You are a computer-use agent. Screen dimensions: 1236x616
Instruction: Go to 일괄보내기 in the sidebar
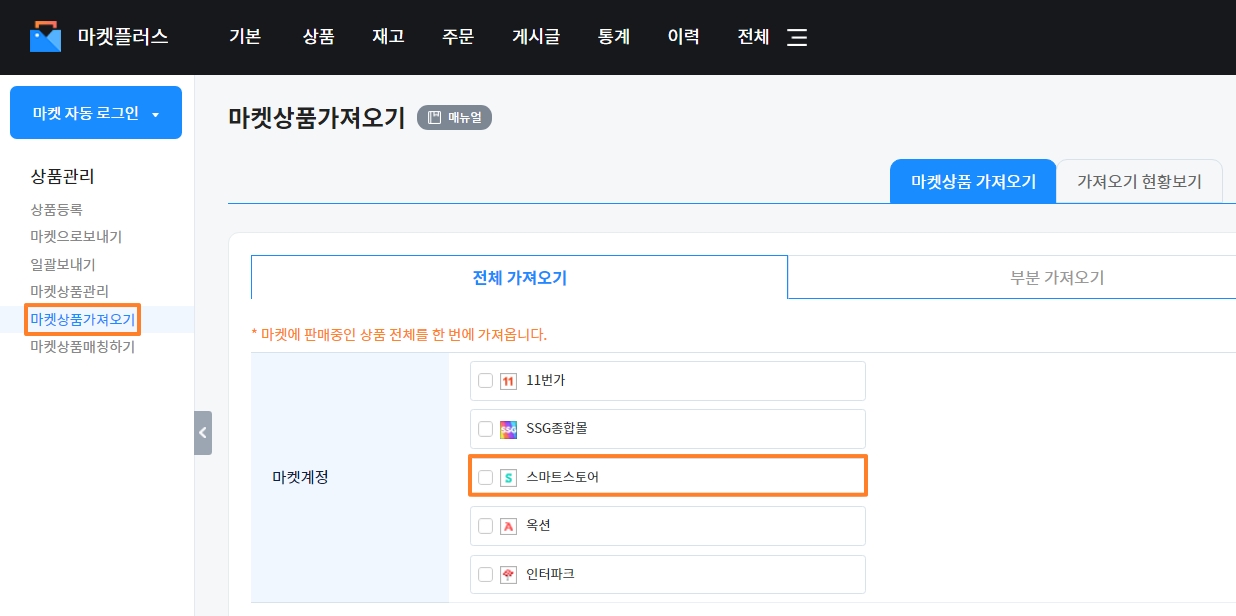63,264
